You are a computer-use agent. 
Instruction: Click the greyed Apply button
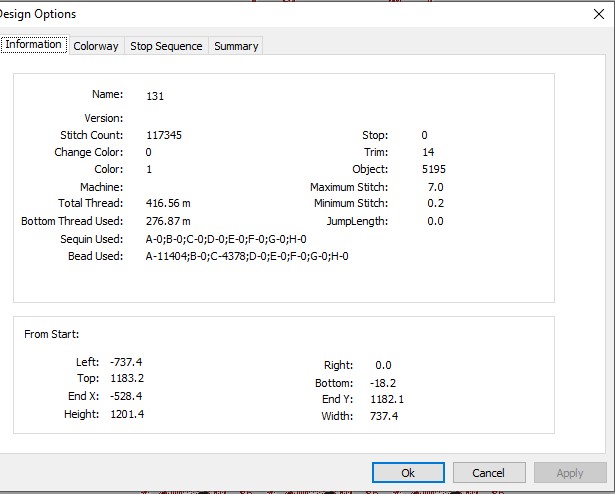click(x=570, y=472)
